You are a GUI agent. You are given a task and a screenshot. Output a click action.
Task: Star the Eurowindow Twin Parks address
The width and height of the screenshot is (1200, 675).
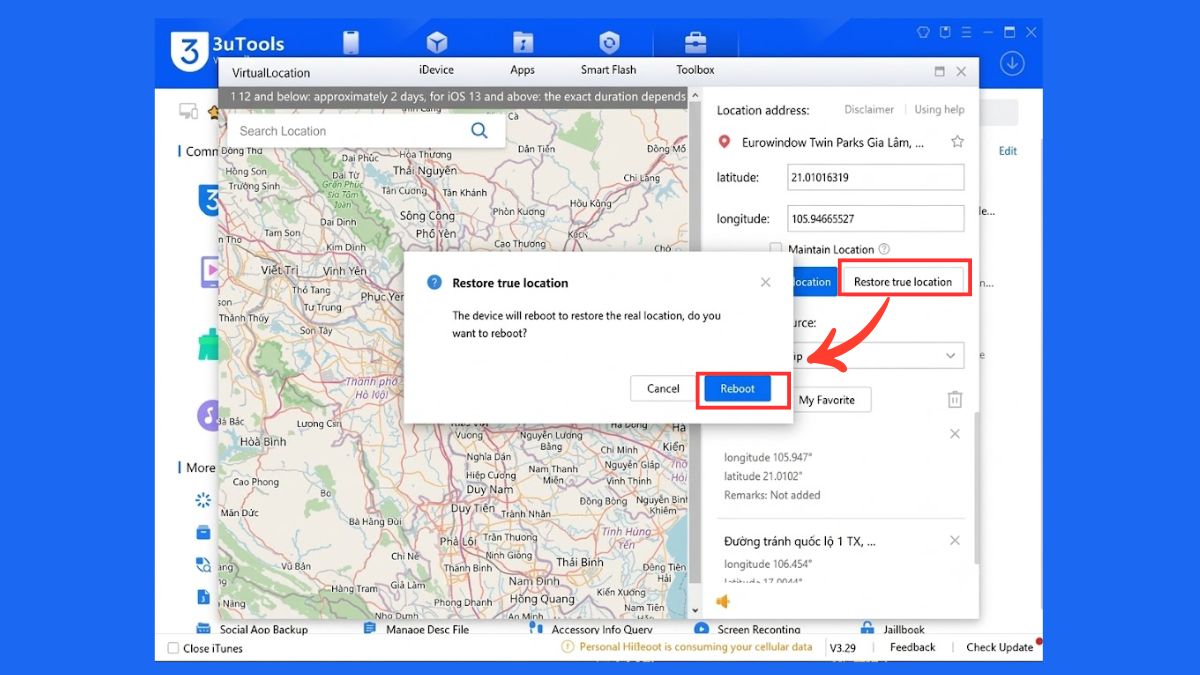[x=957, y=142]
